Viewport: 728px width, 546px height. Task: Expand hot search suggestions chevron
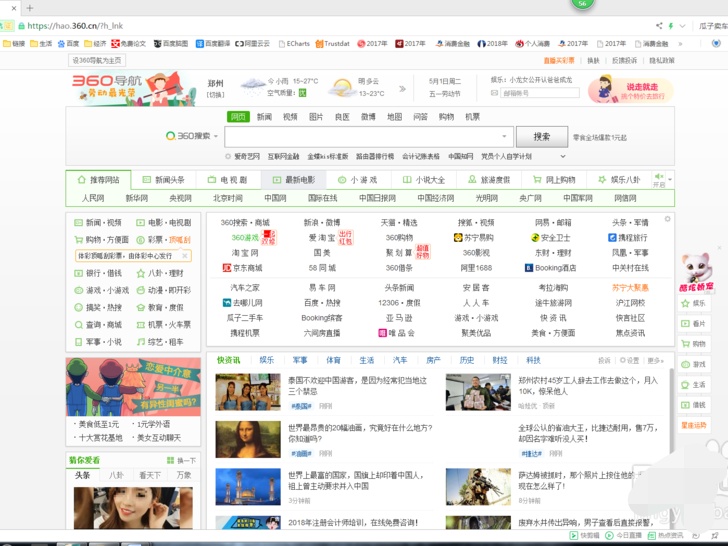click(563, 156)
